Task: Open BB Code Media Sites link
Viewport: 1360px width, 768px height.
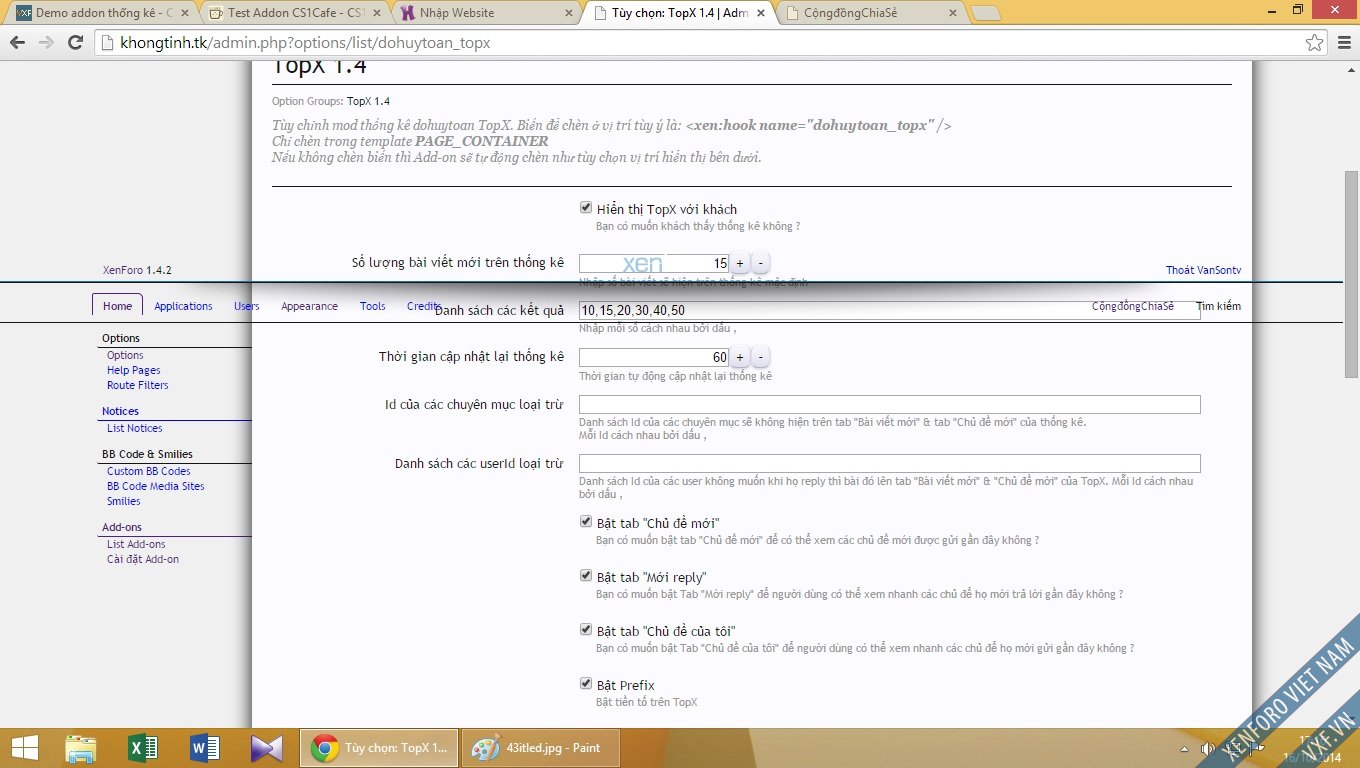Action: [156, 486]
